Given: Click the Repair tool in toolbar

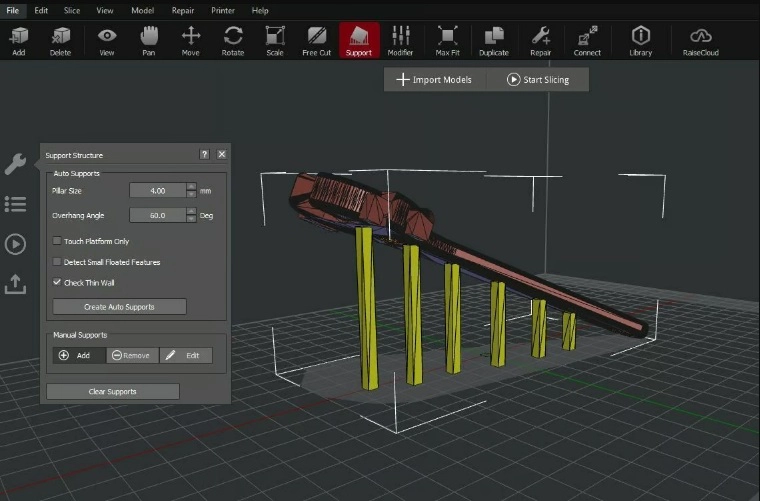Looking at the screenshot, I should (540, 41).
